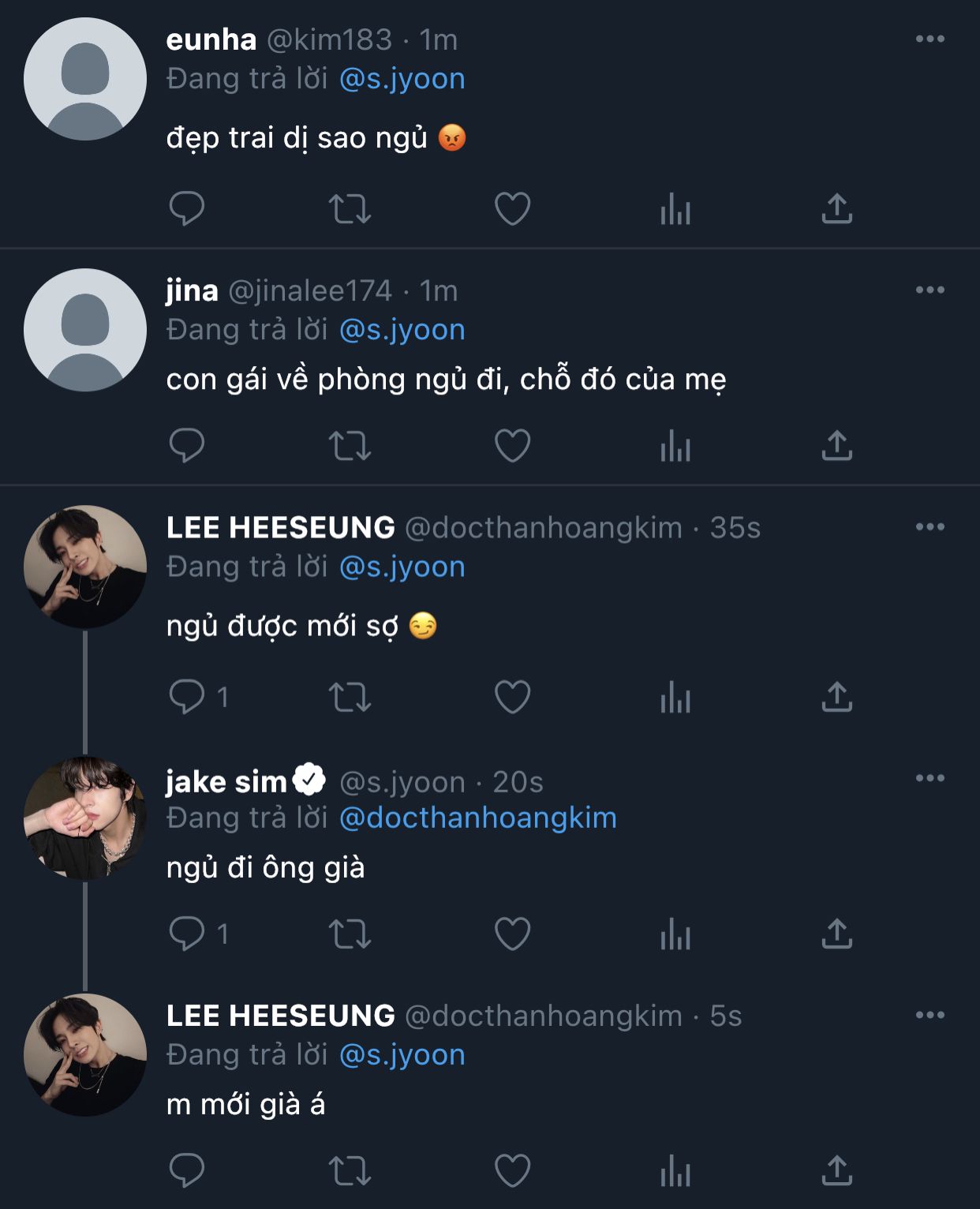This screenshot has height=1209, width=980.
Task: Like jake sim's tweet 'ngủ đi ông già'
Action: click(x=512, y=934)
